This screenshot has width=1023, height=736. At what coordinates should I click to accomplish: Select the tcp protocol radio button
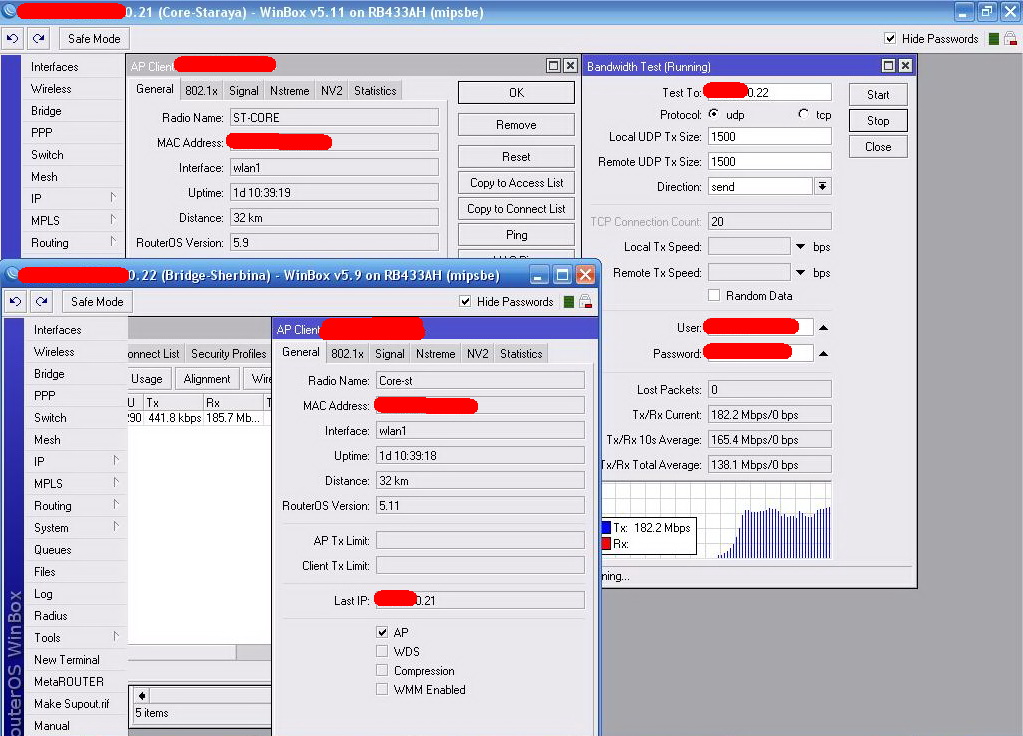pyautogui.click(x=804, y=115)
